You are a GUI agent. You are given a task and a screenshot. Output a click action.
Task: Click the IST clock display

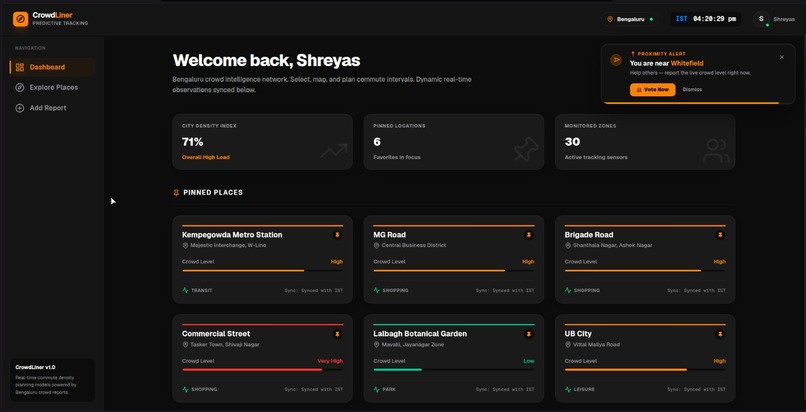tap(705, 19)
